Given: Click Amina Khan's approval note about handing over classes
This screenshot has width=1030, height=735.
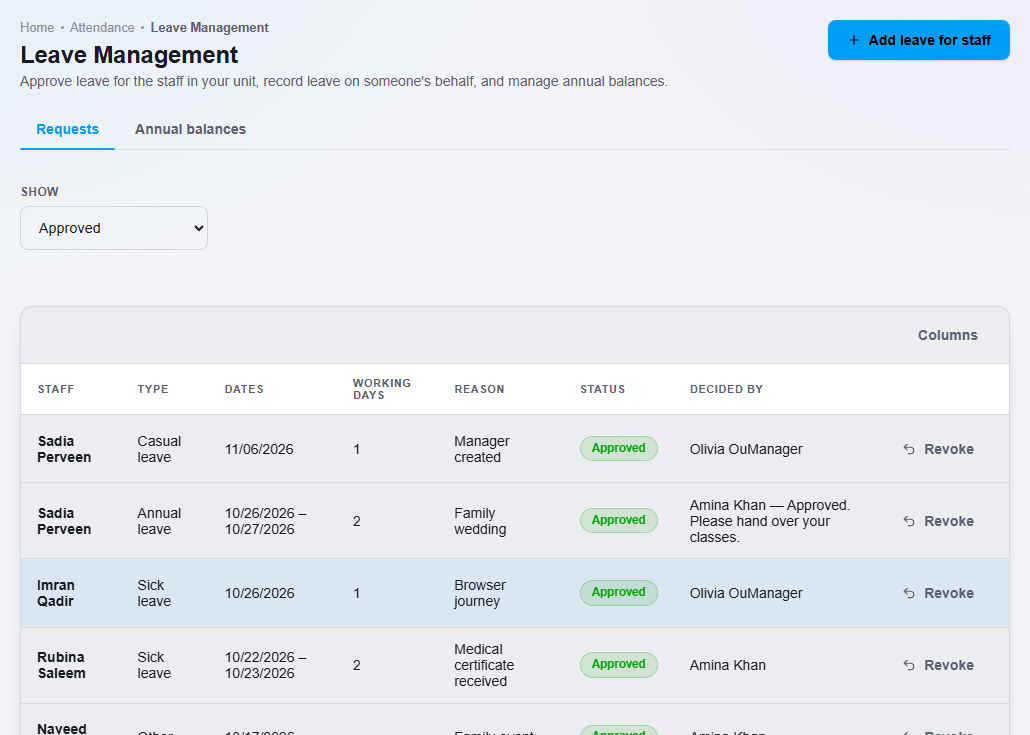Looking at the screenshot, I should click(x=770, y=521).
